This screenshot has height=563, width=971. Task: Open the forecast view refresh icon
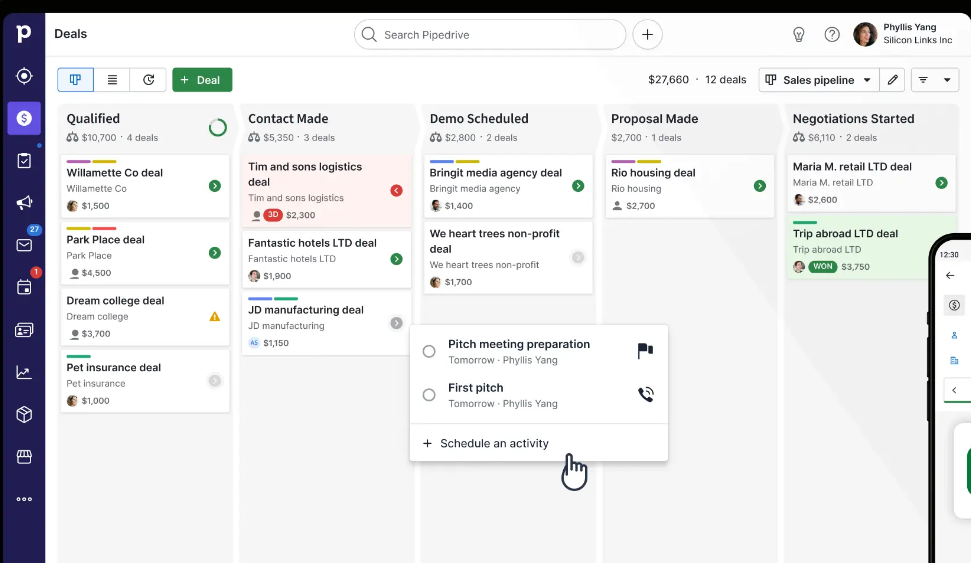pyautogui.click(x=149, y=80)
